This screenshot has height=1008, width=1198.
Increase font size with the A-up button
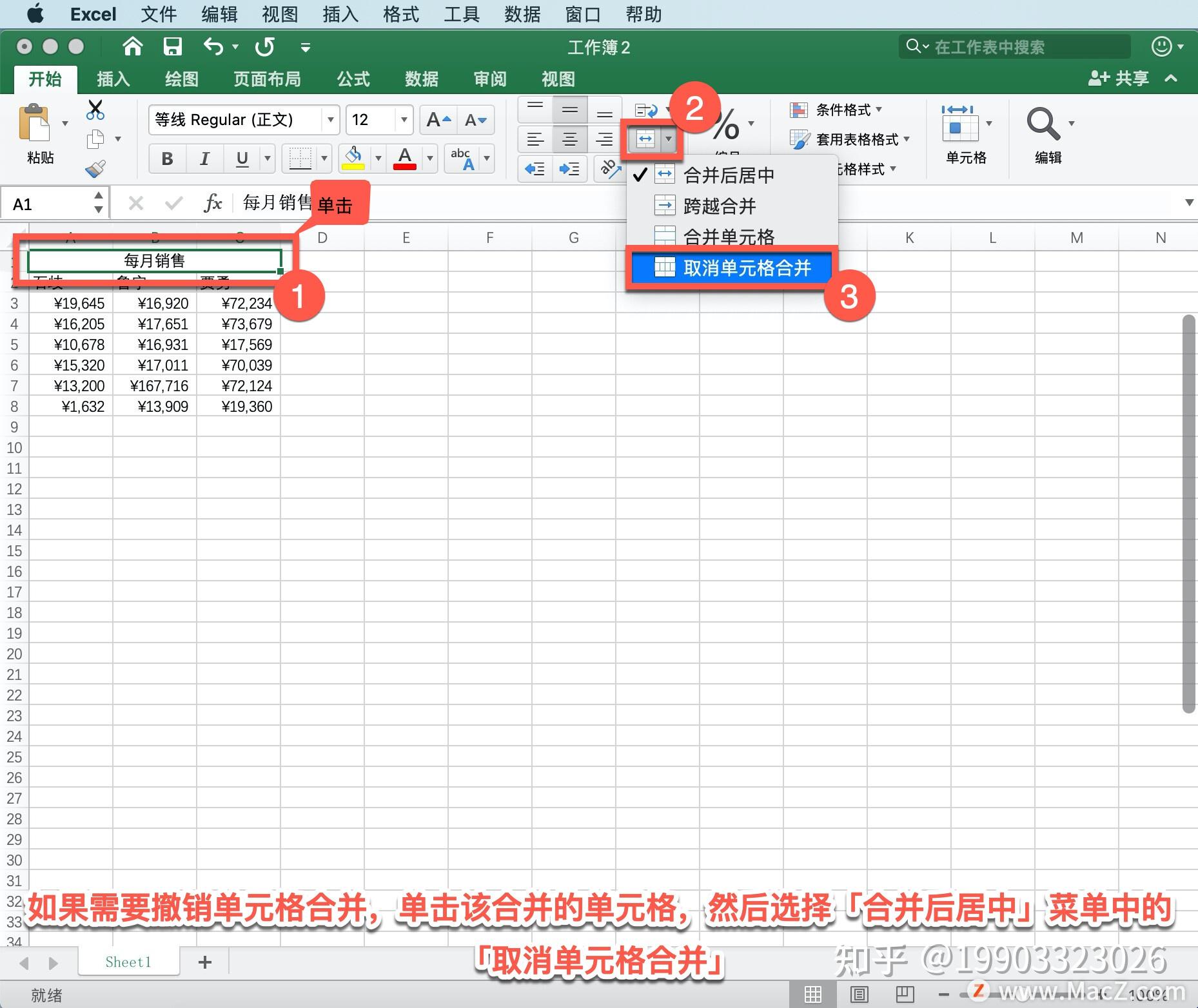point(438,121)
